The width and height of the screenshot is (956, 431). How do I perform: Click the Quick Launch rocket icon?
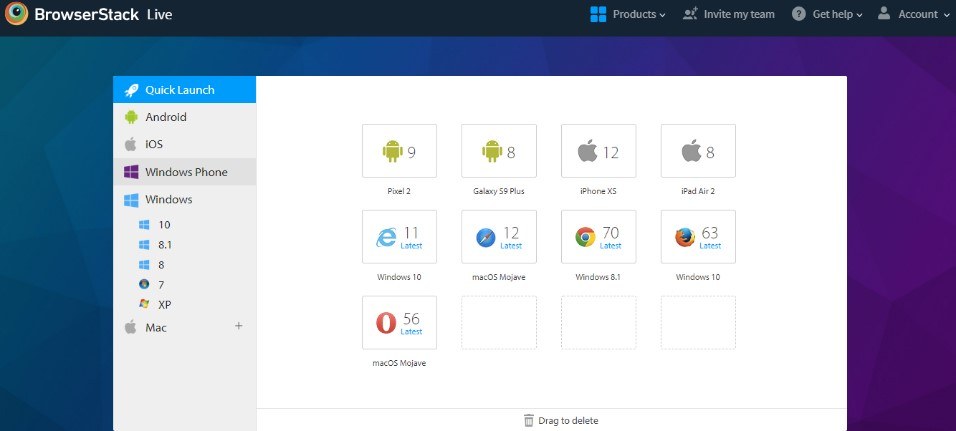click(x=131, y=90)
